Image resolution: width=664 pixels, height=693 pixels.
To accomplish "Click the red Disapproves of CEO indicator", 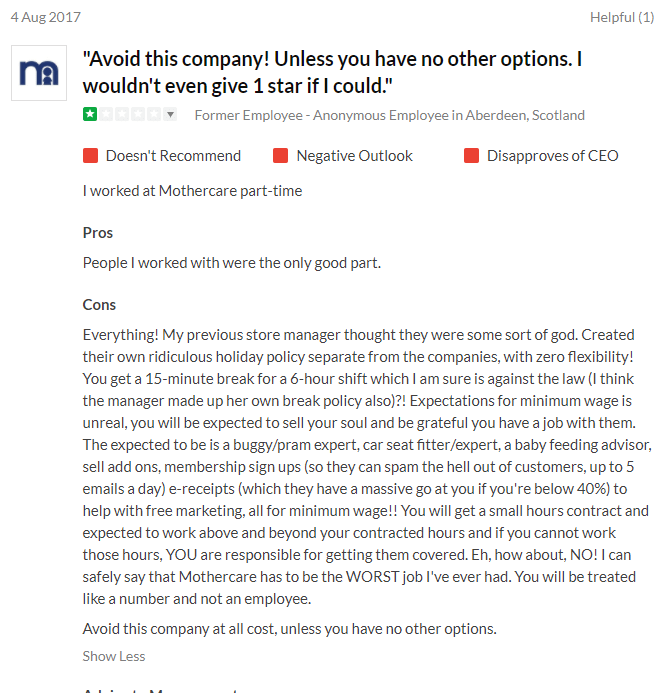I will tap(471, 156).
